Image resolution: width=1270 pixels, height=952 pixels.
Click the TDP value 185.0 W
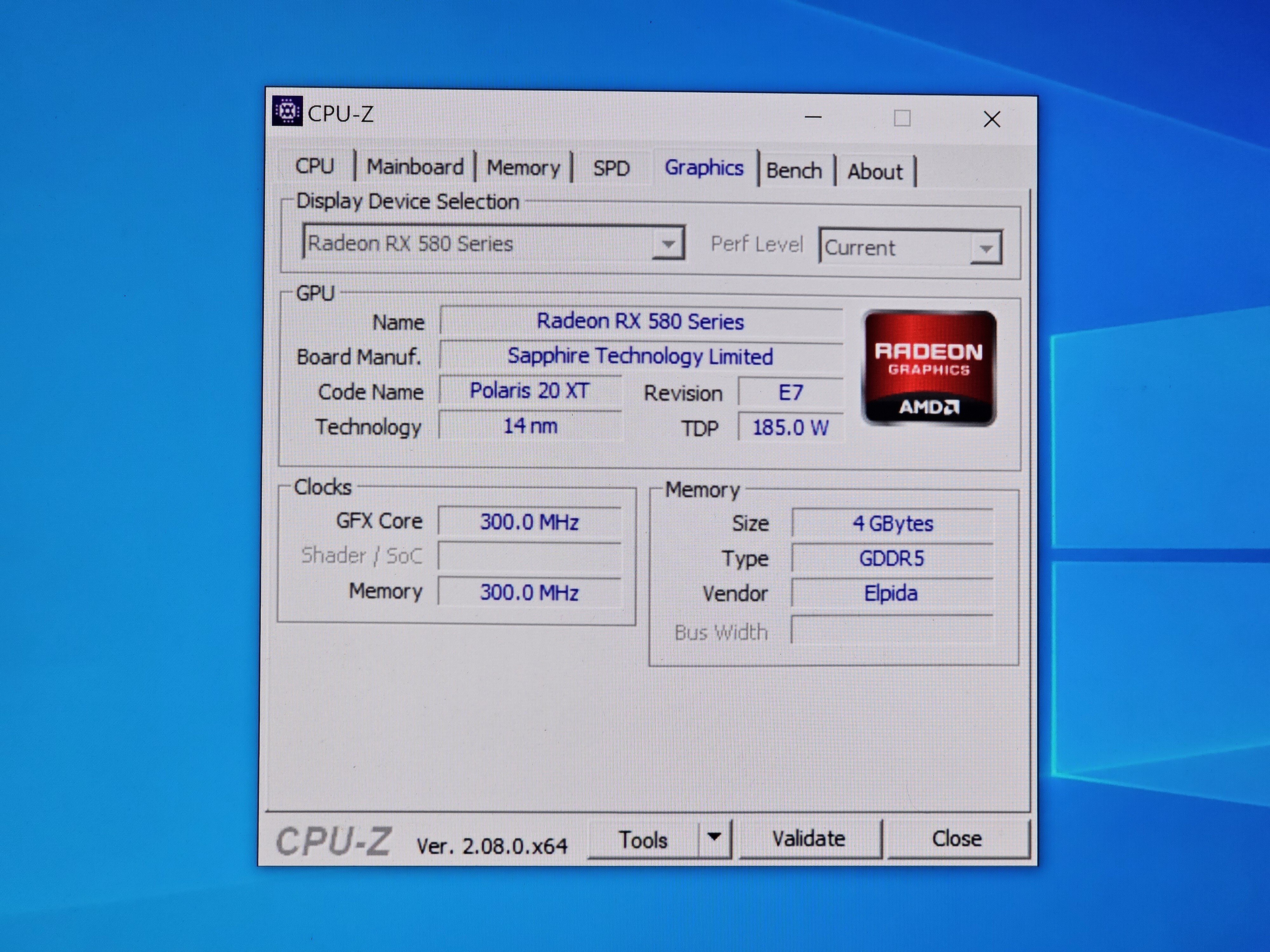click(791, 427)
